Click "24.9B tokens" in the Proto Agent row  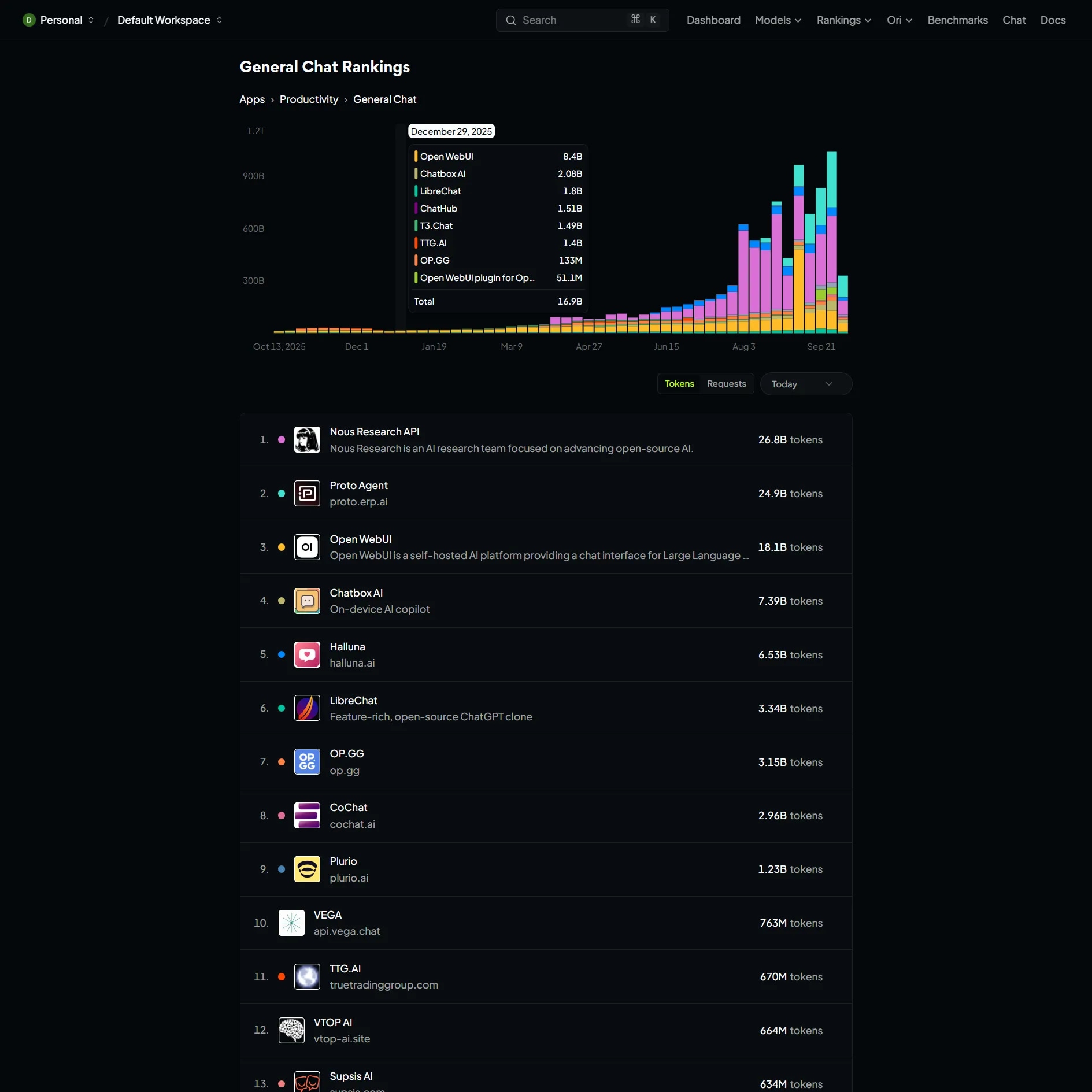click(x=790, y=494)
